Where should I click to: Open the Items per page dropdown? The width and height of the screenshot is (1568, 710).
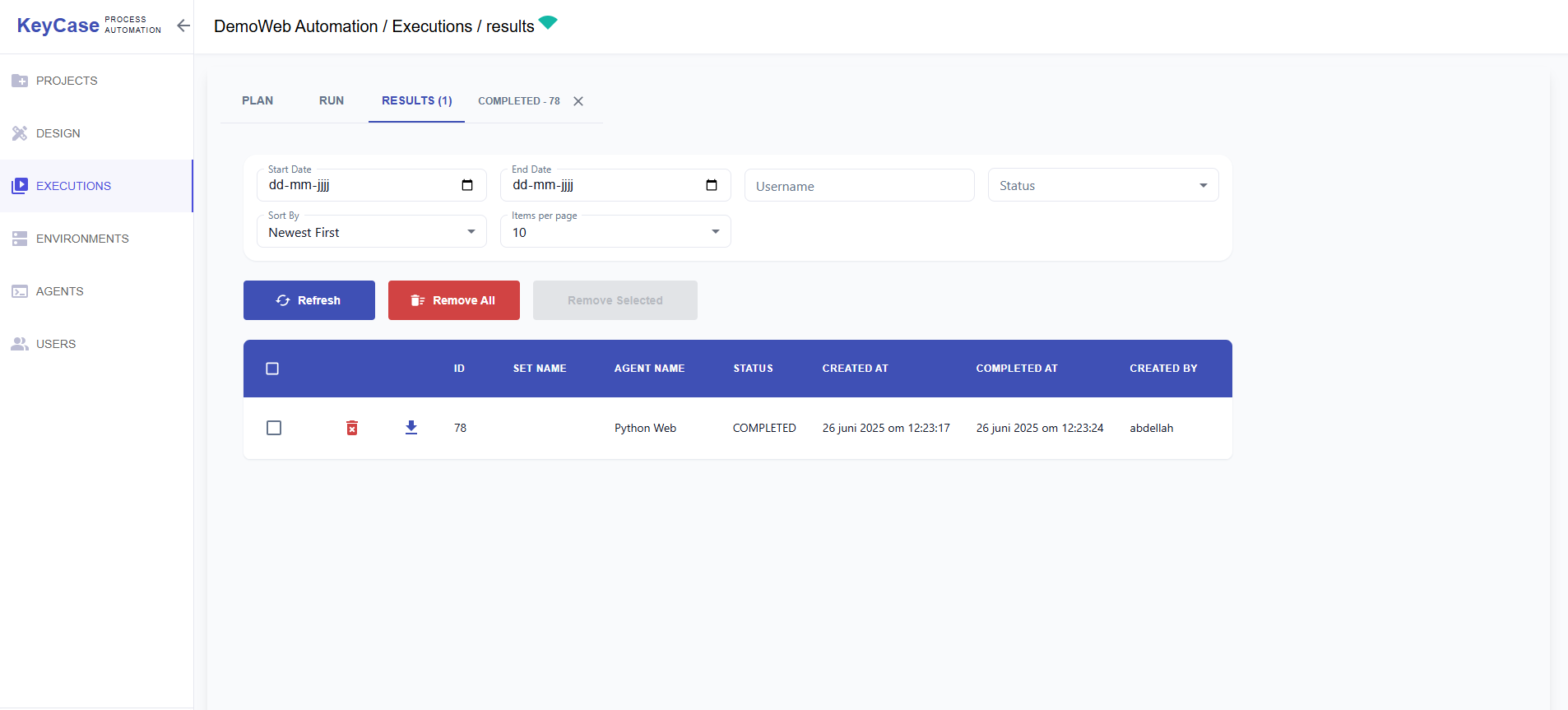[x=615, y=231]
